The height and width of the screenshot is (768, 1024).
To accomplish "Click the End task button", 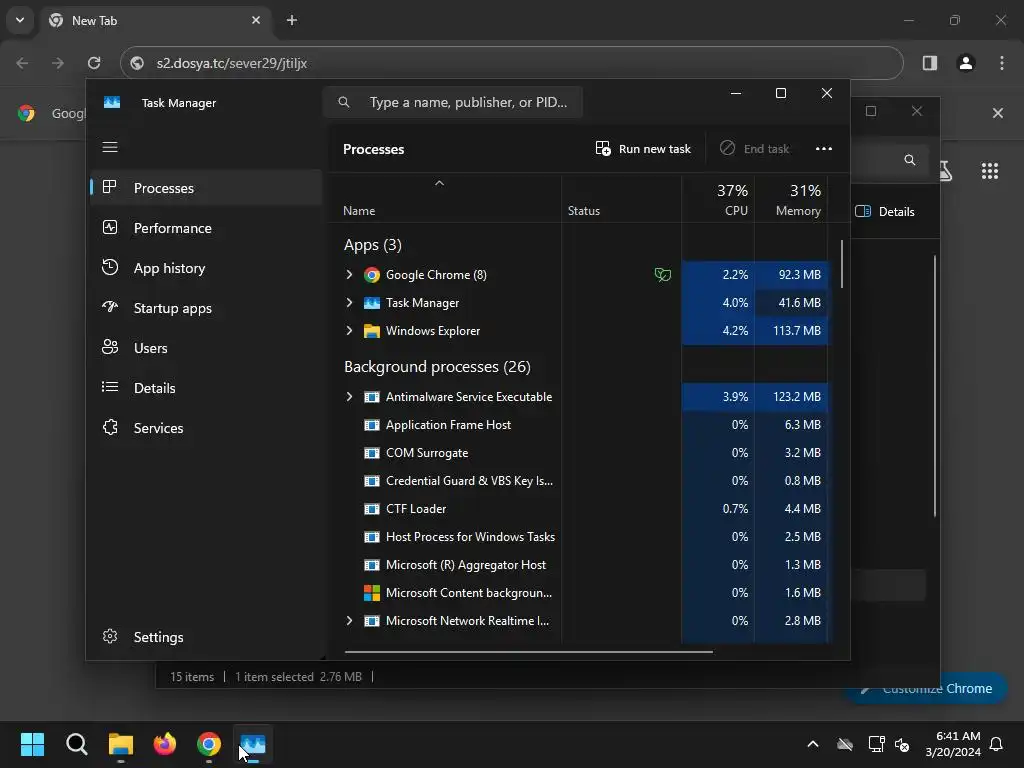I will click(x=754, y=149).
